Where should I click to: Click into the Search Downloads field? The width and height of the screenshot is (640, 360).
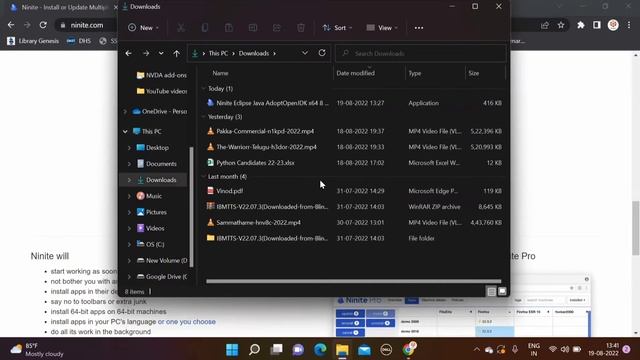pyautogui.click(x=420, y=53)
